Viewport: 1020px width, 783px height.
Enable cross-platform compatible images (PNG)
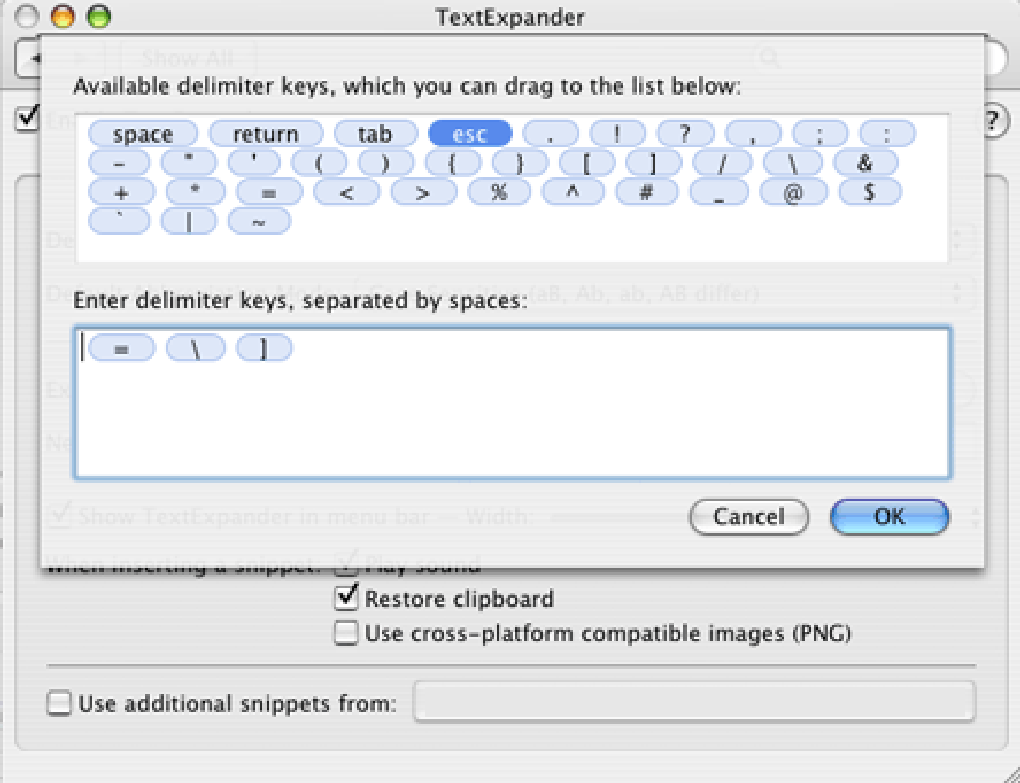[x=346, y=632]
